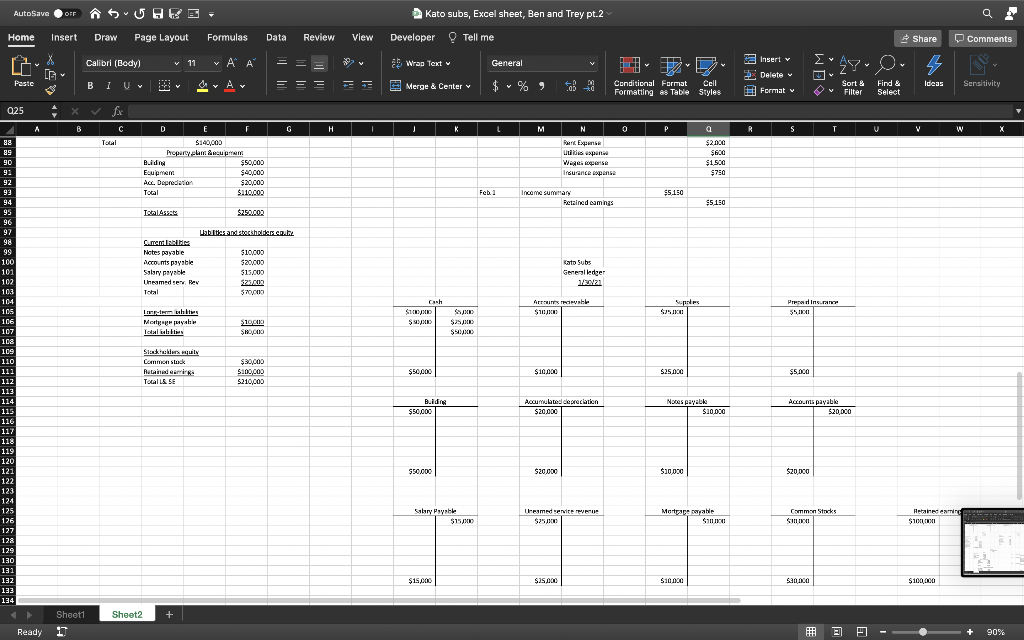
Task: Decrease indent of cell contents
Action: [349, 86]
